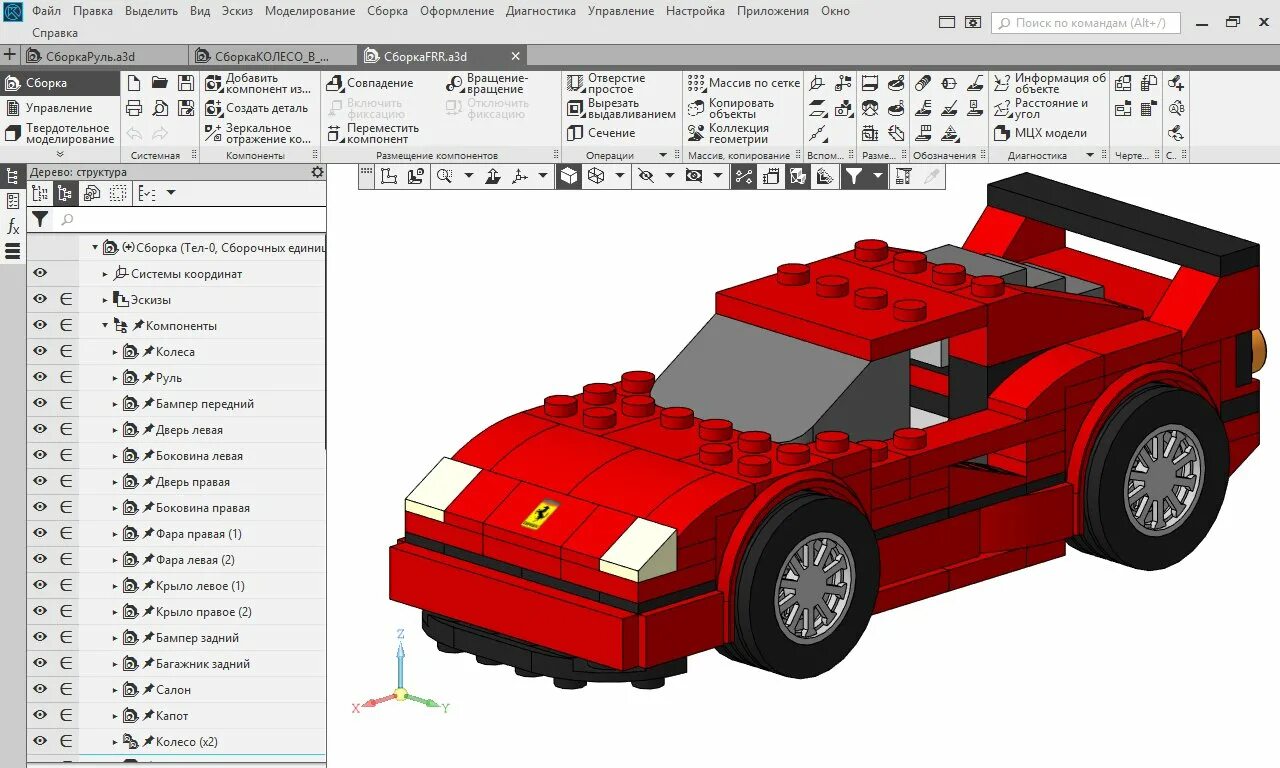Click Добавить компонент из файла
Screen dimensions: 1280x768
(x=259, y=83)
